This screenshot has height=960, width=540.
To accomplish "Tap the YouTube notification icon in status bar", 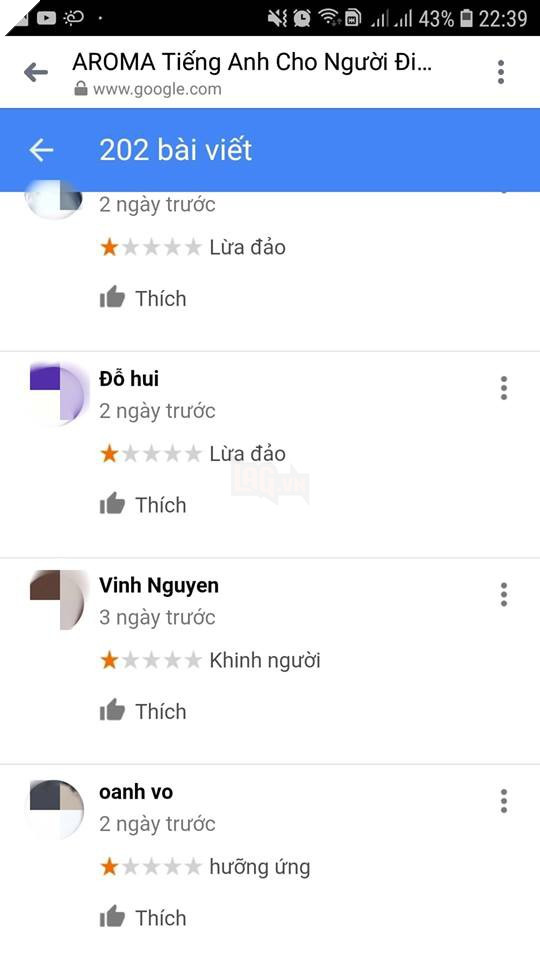I will tap(47, 18).
